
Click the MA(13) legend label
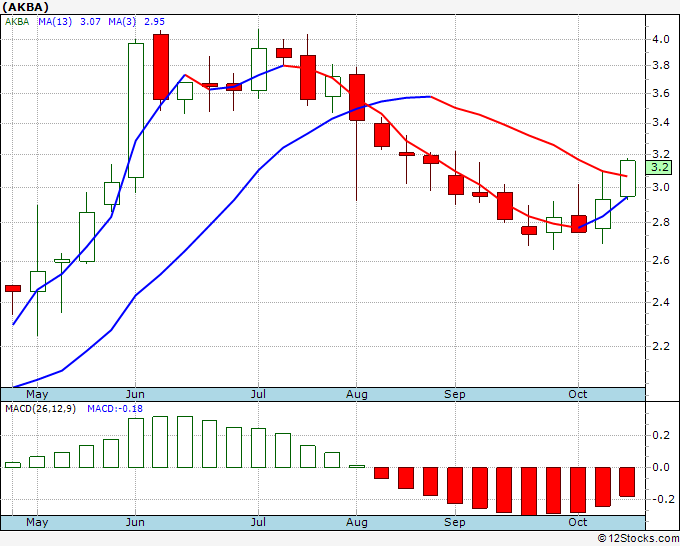coord(55,22)
